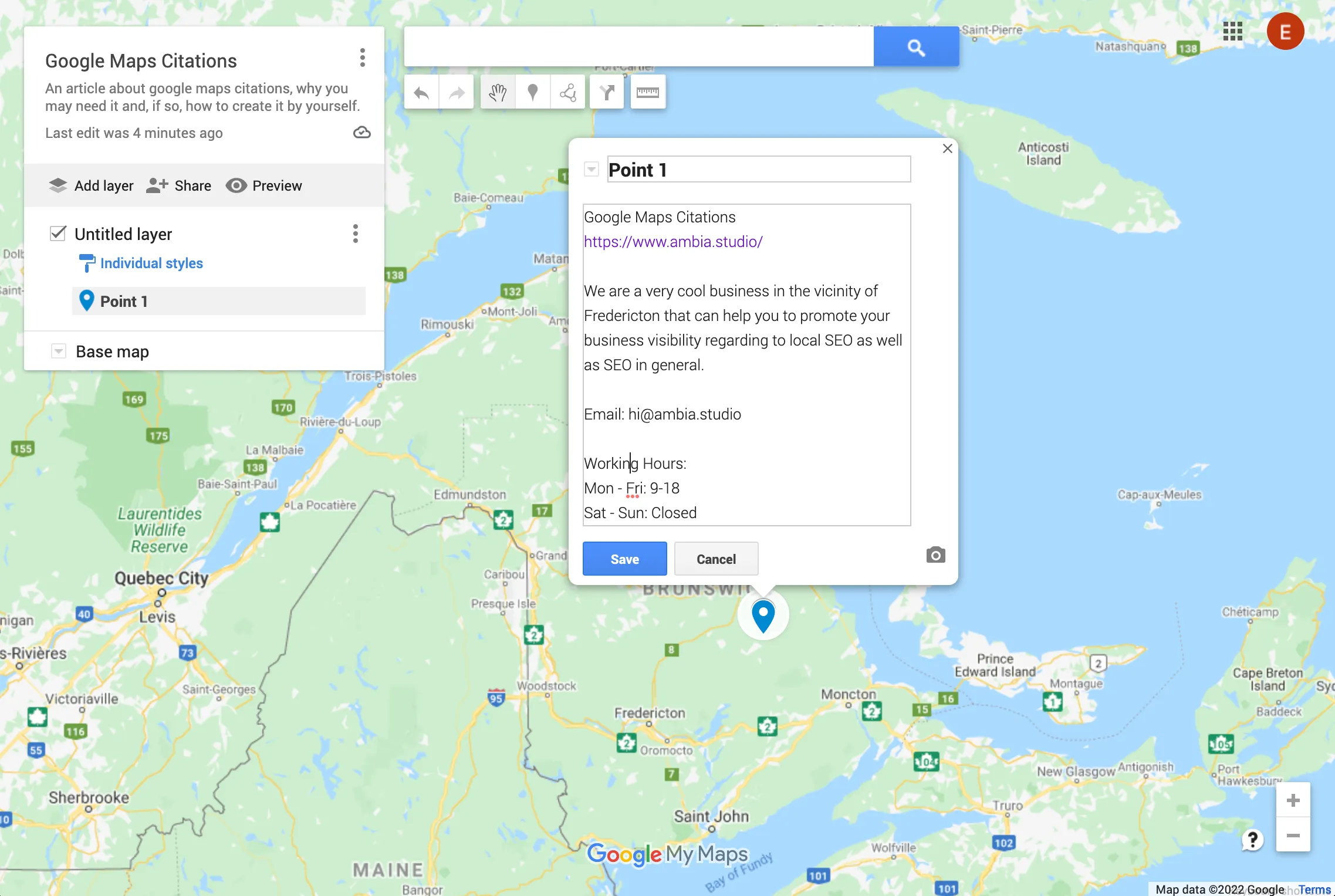Select the undo/back navigation icon
Screen dimensions: 1335x896
[422, 92]
